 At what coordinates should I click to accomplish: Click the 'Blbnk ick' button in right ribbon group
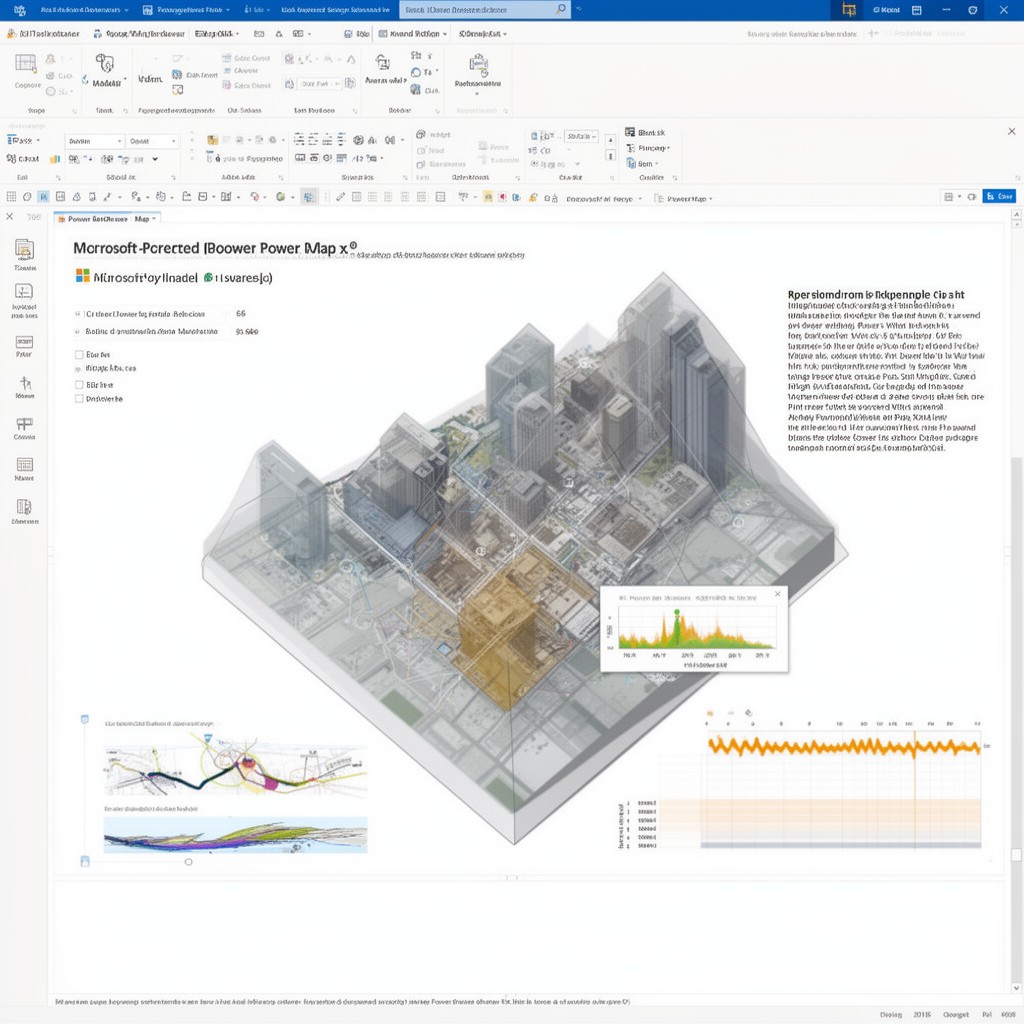click(x=645, y=133)
